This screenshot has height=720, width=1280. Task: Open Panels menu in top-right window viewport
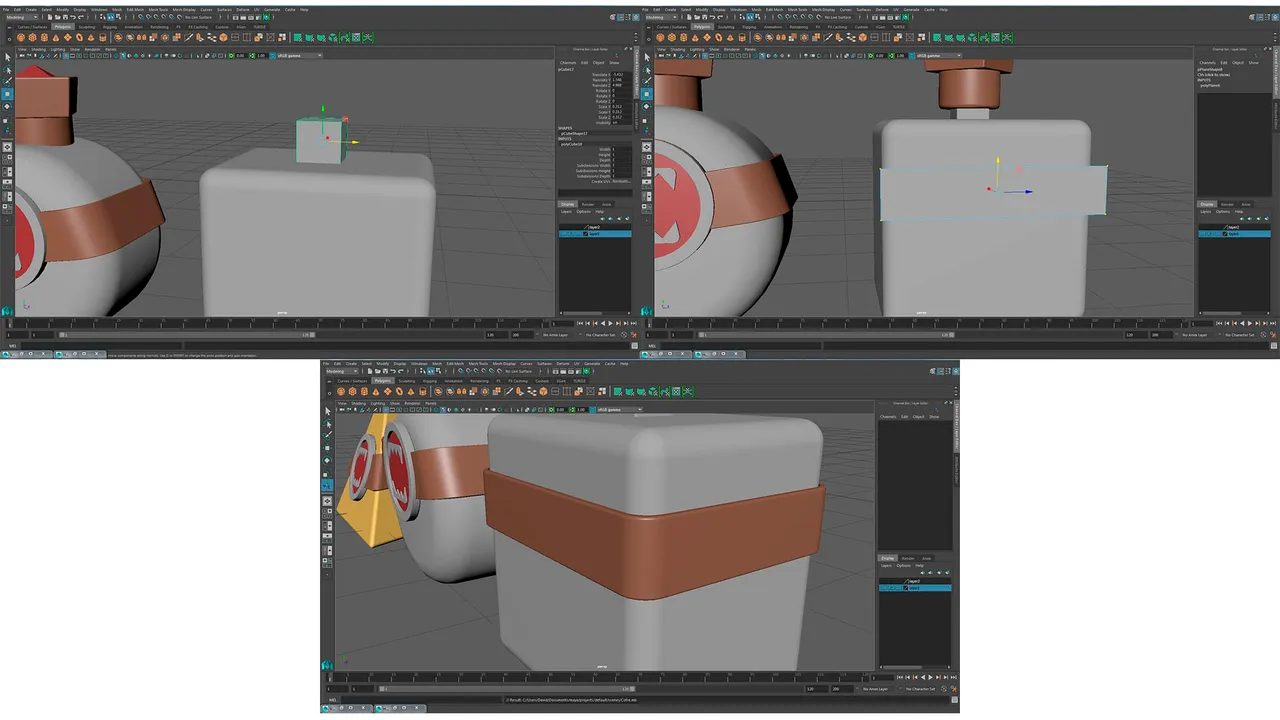(750, 49)
